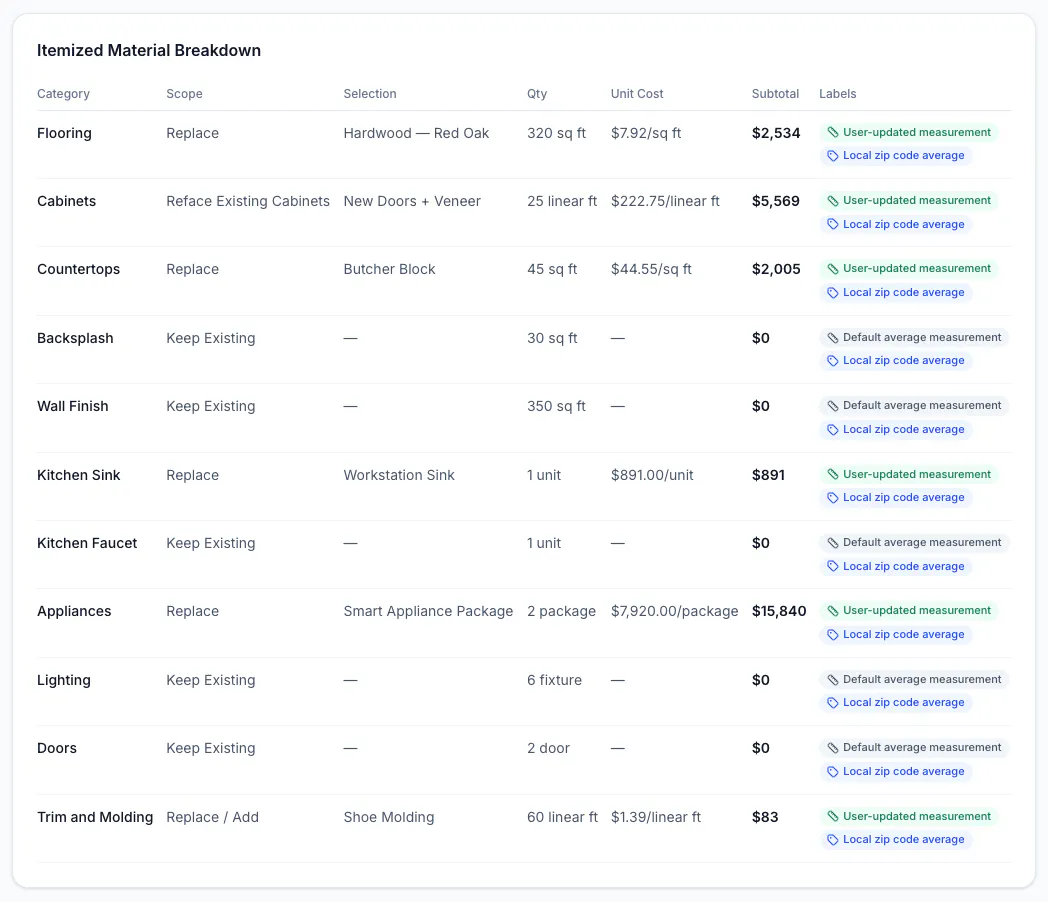The width and height of the screenshot is (1048, 902).
Task: Click the tag icon in Doors' zip code label
Action: tap(832, 772)
